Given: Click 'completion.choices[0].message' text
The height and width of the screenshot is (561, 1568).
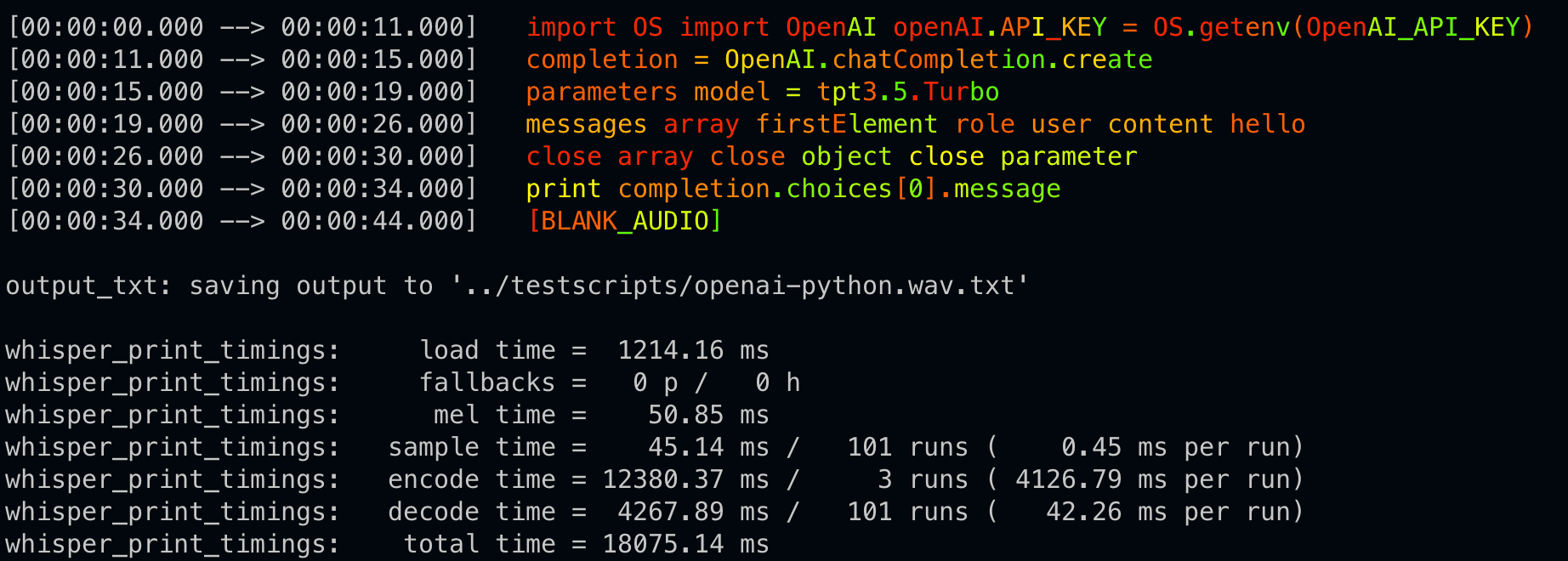Looking at the screenshot, I should click(x=838, y=189).
